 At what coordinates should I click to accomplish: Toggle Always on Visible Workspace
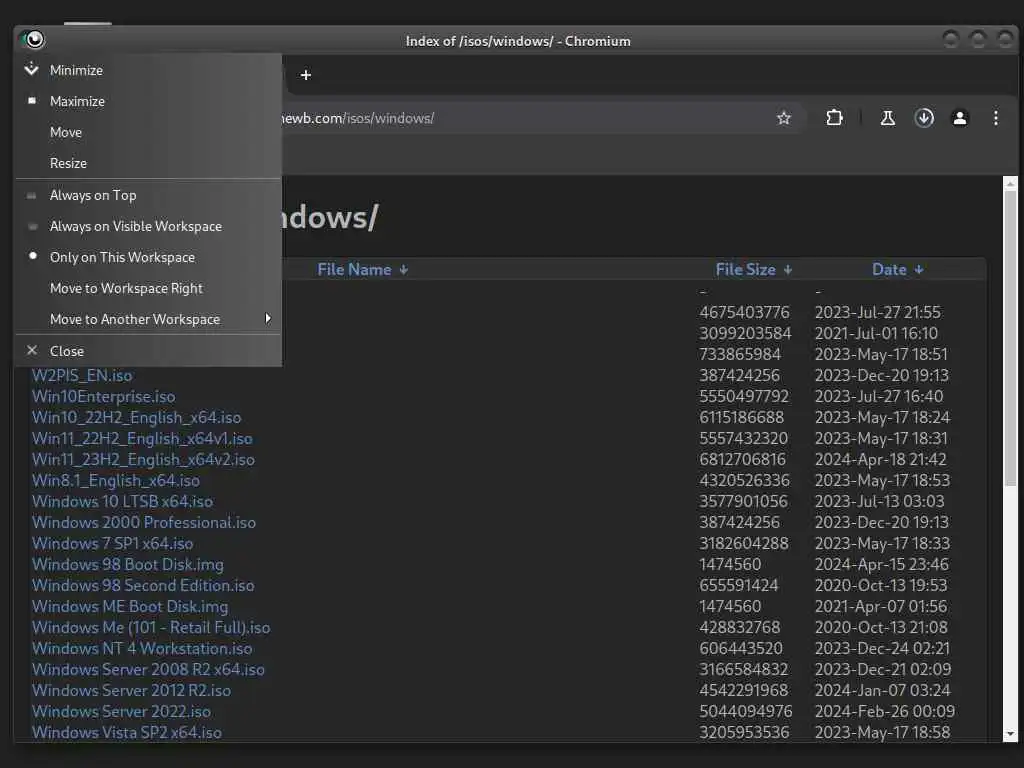[x=148, y=226]
